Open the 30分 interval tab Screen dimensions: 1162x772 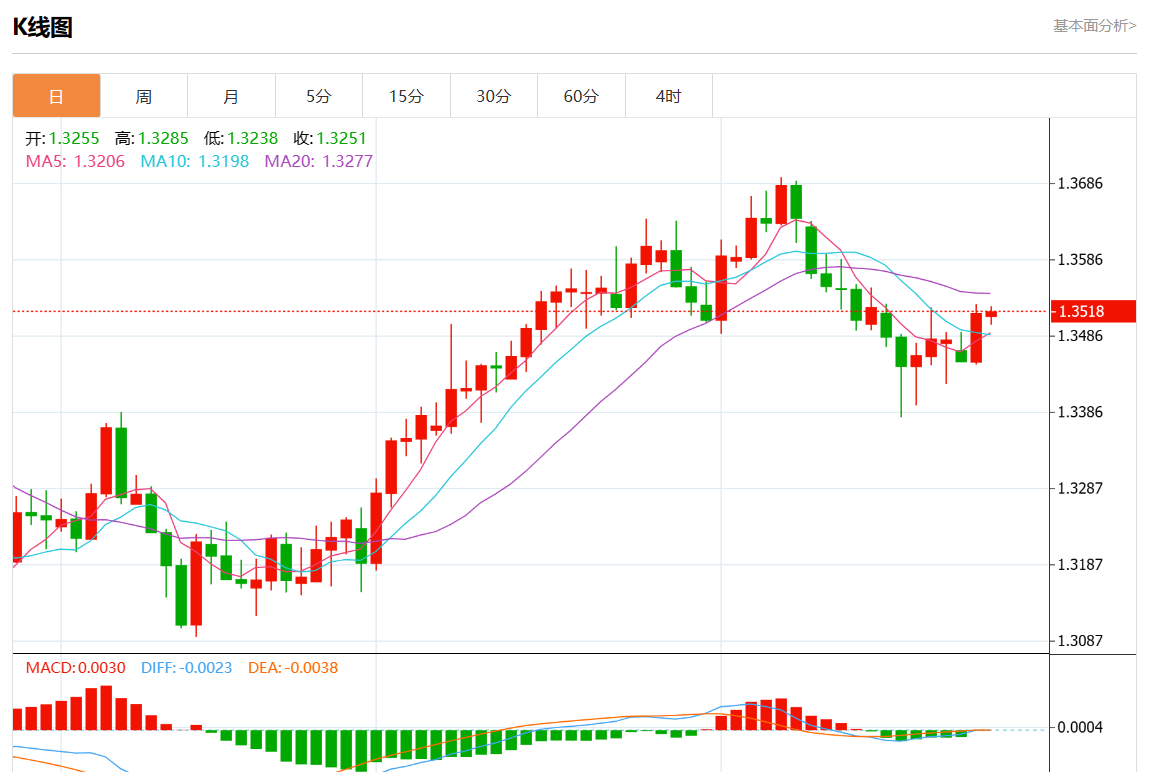coord(494,96)
